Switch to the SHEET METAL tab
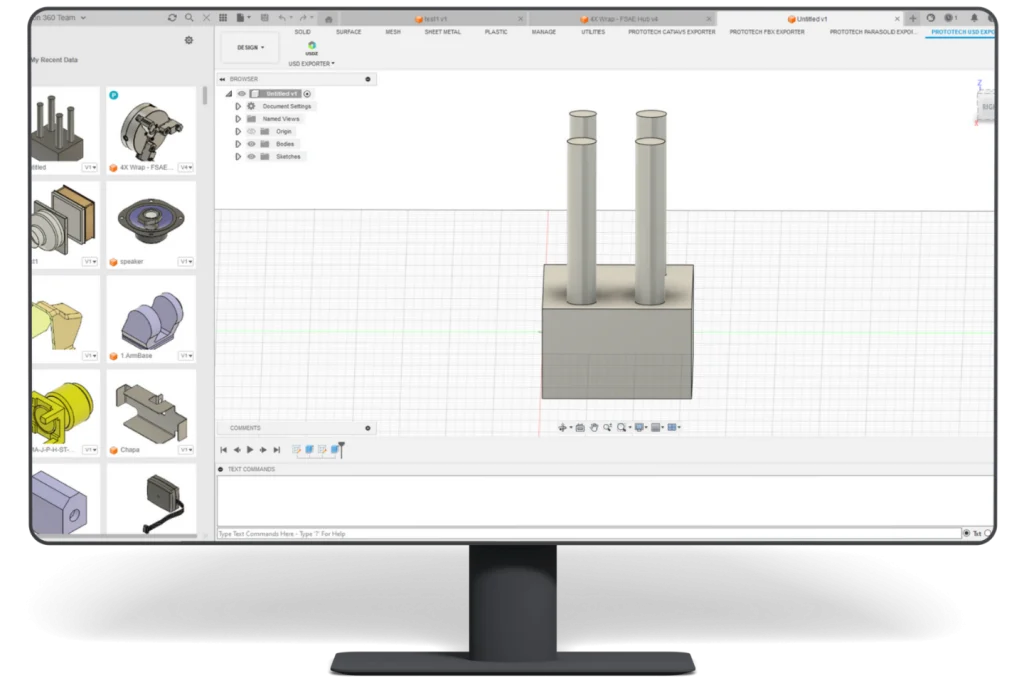 (x=440, y=31)
